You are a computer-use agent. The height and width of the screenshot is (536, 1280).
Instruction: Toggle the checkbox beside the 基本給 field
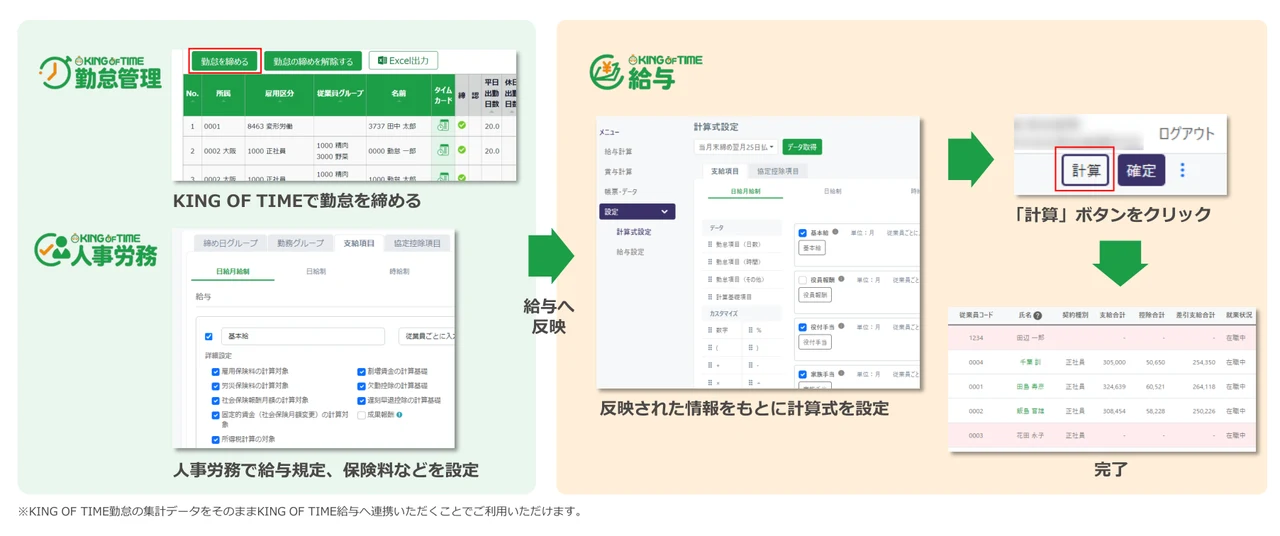[x=208, y=337]
